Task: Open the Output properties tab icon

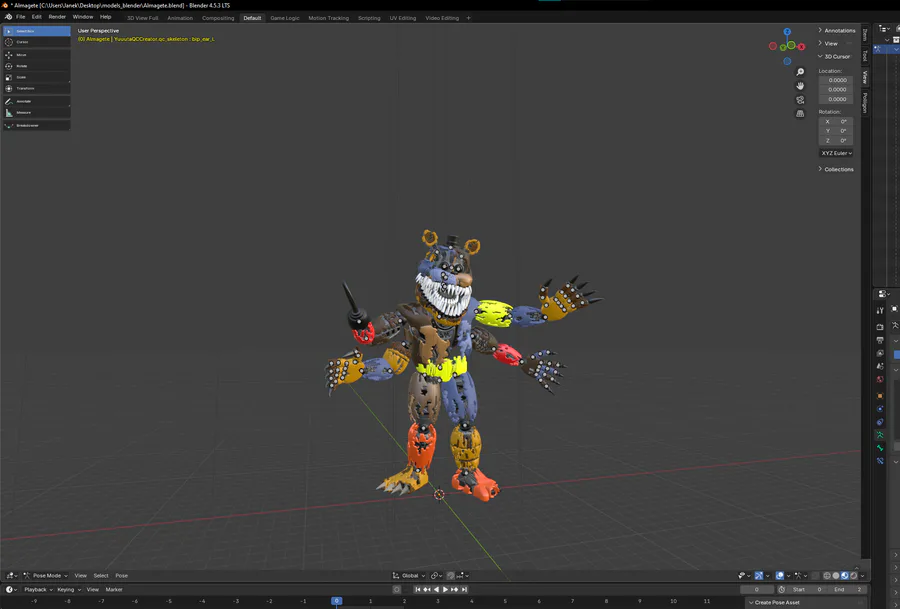Action: click(880, 340)
